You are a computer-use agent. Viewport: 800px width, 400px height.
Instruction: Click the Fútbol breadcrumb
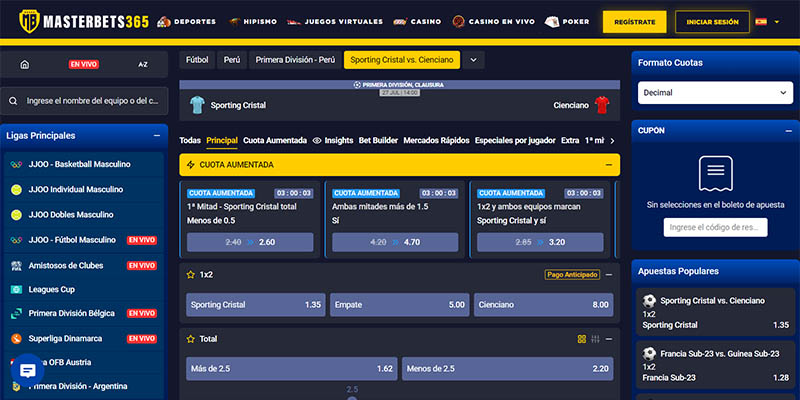pyautogui.click(x=197, y=60)
